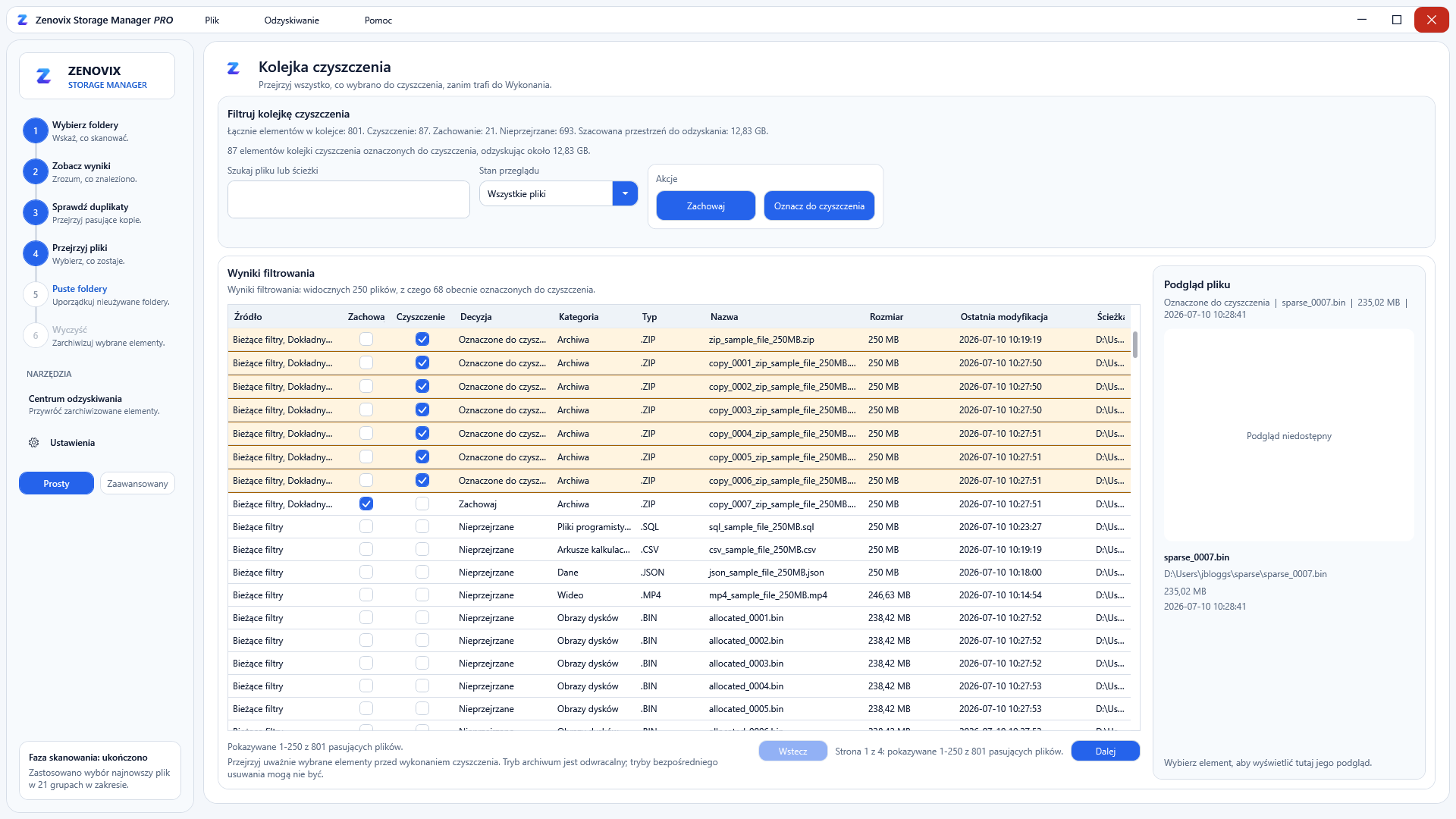Uncheck Czyszczenie for zip_sample_file_250MB.zip

pyautogui.click(x=422, y=340)
